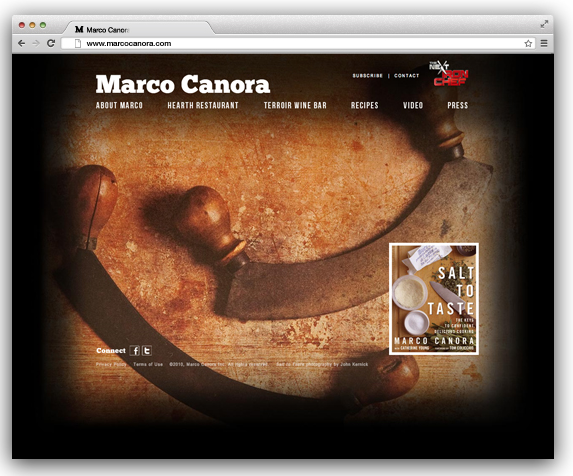
Task: Click the green zoom window button
Action: point(43,25)
